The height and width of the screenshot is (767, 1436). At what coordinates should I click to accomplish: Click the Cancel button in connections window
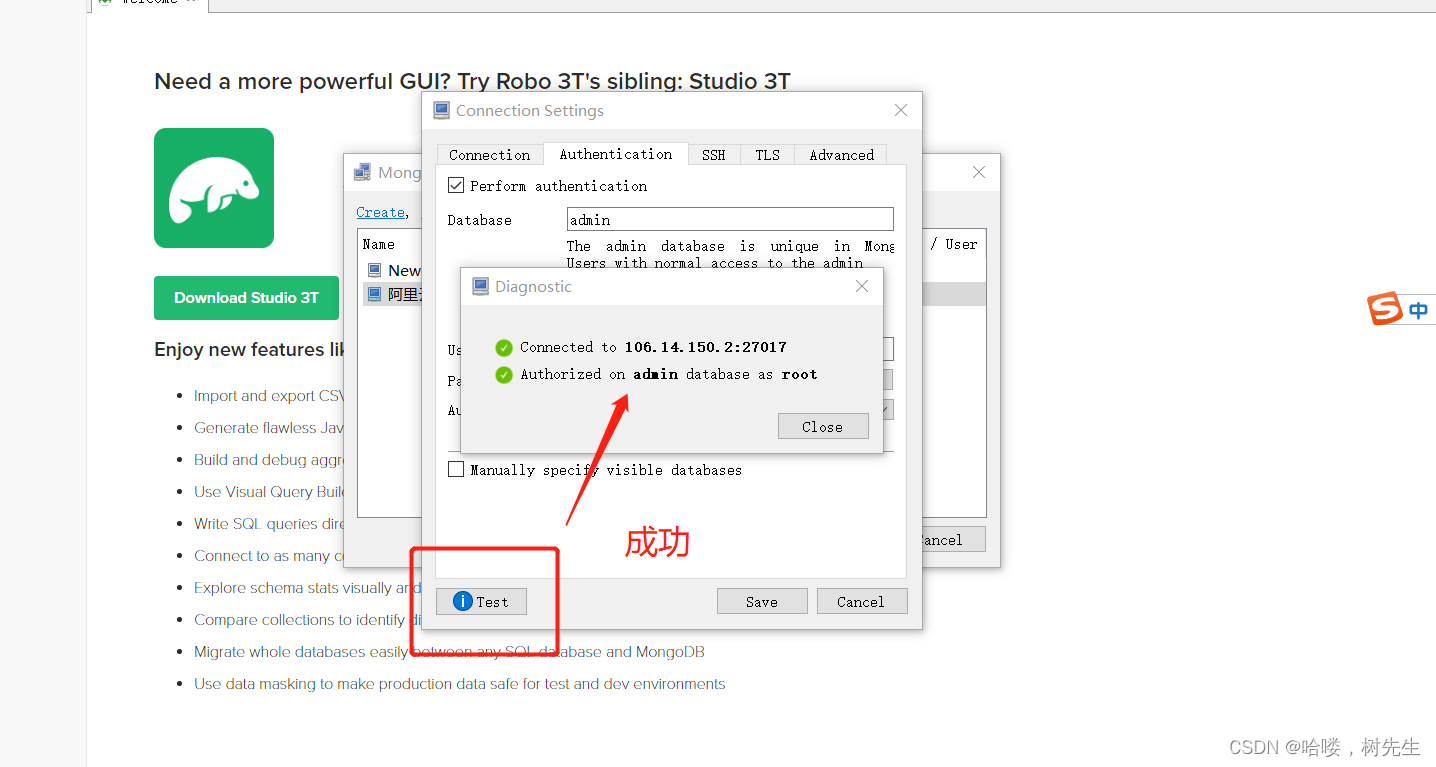coord(943,540)
